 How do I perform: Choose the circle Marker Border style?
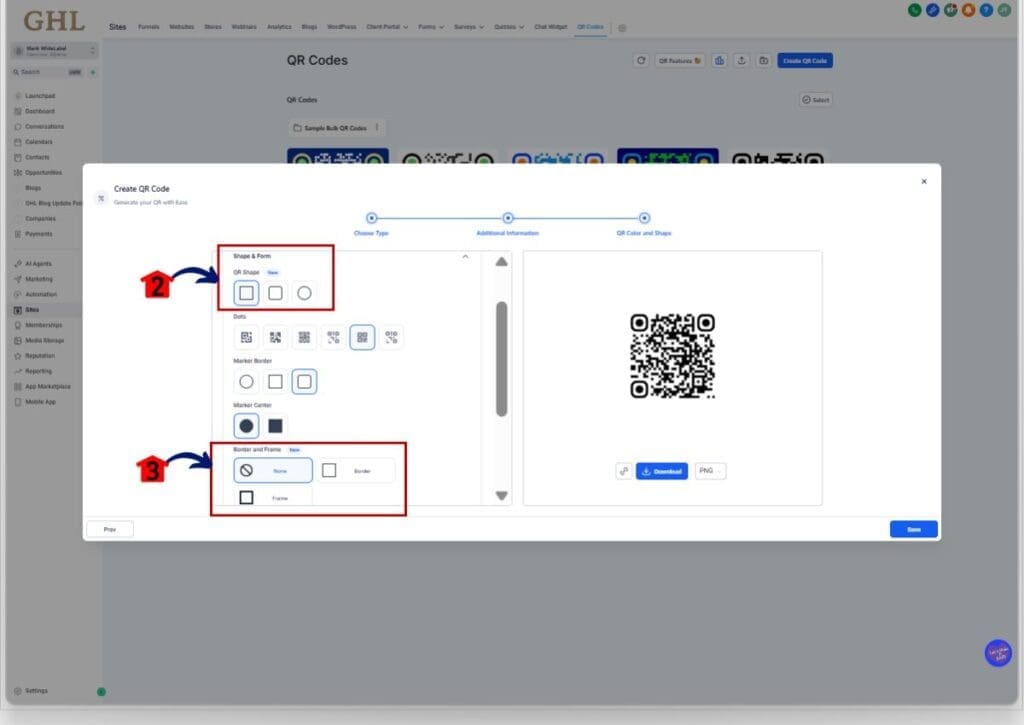coord(246,381)
